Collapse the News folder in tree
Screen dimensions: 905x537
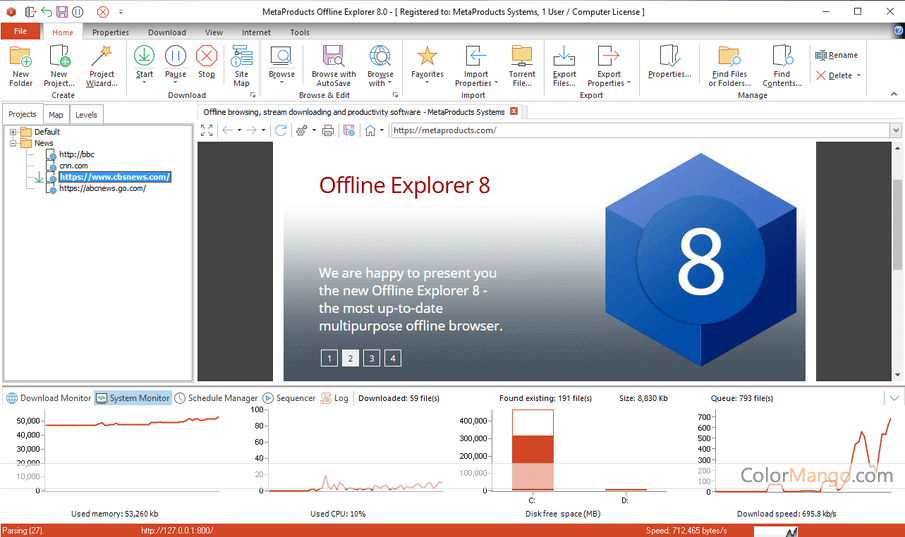[13, 143]
